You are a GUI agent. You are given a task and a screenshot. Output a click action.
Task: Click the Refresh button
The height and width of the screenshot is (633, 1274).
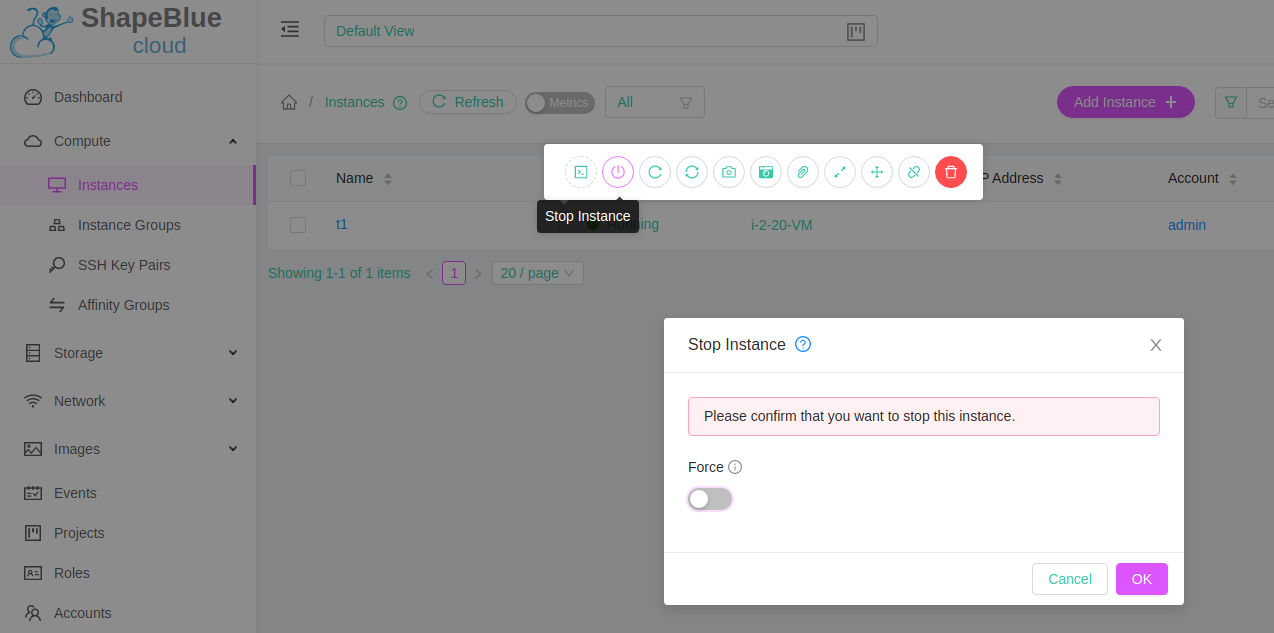[x=468, y=102]
